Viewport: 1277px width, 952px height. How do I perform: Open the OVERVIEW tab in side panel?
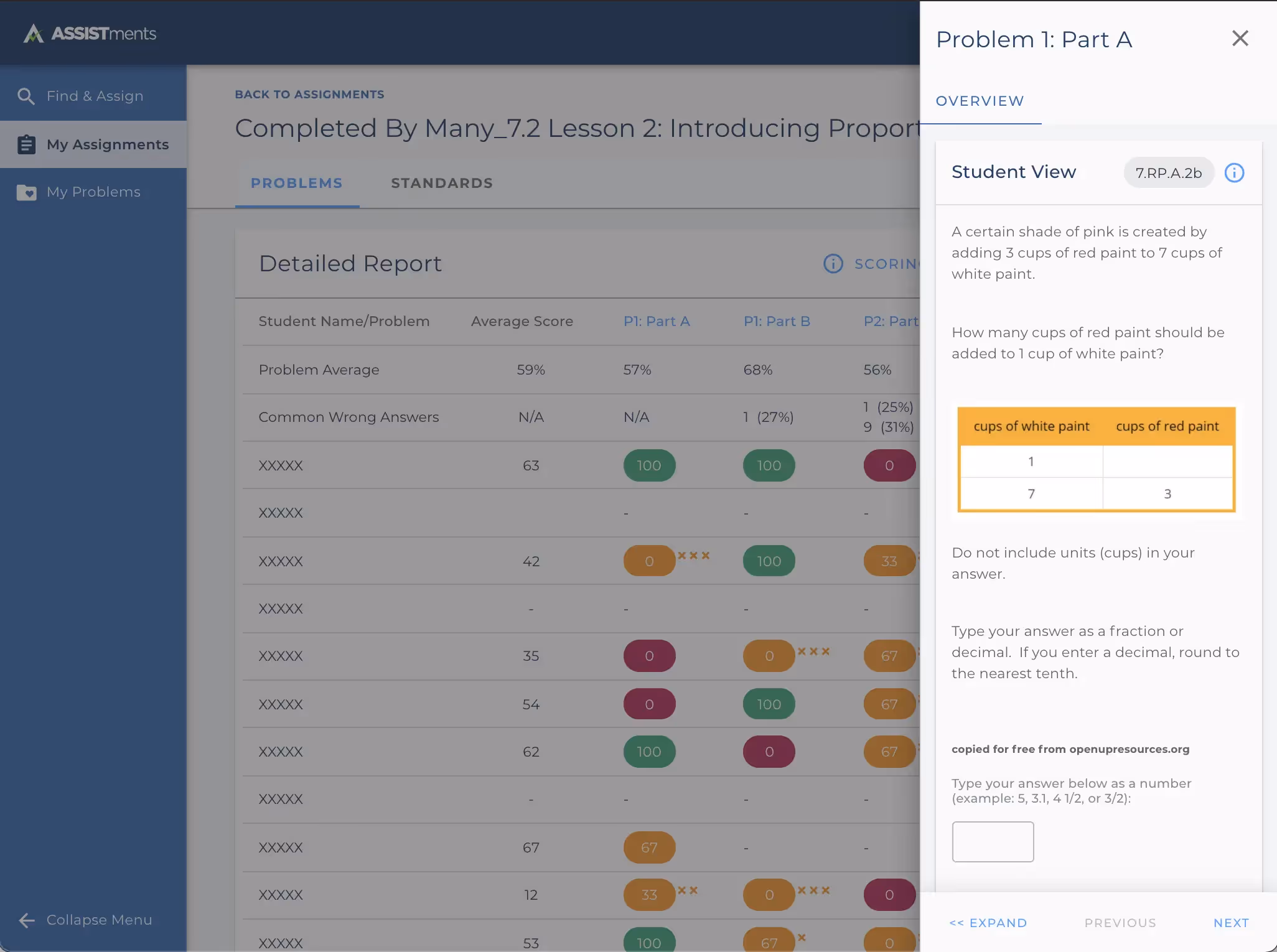[980, 101]
